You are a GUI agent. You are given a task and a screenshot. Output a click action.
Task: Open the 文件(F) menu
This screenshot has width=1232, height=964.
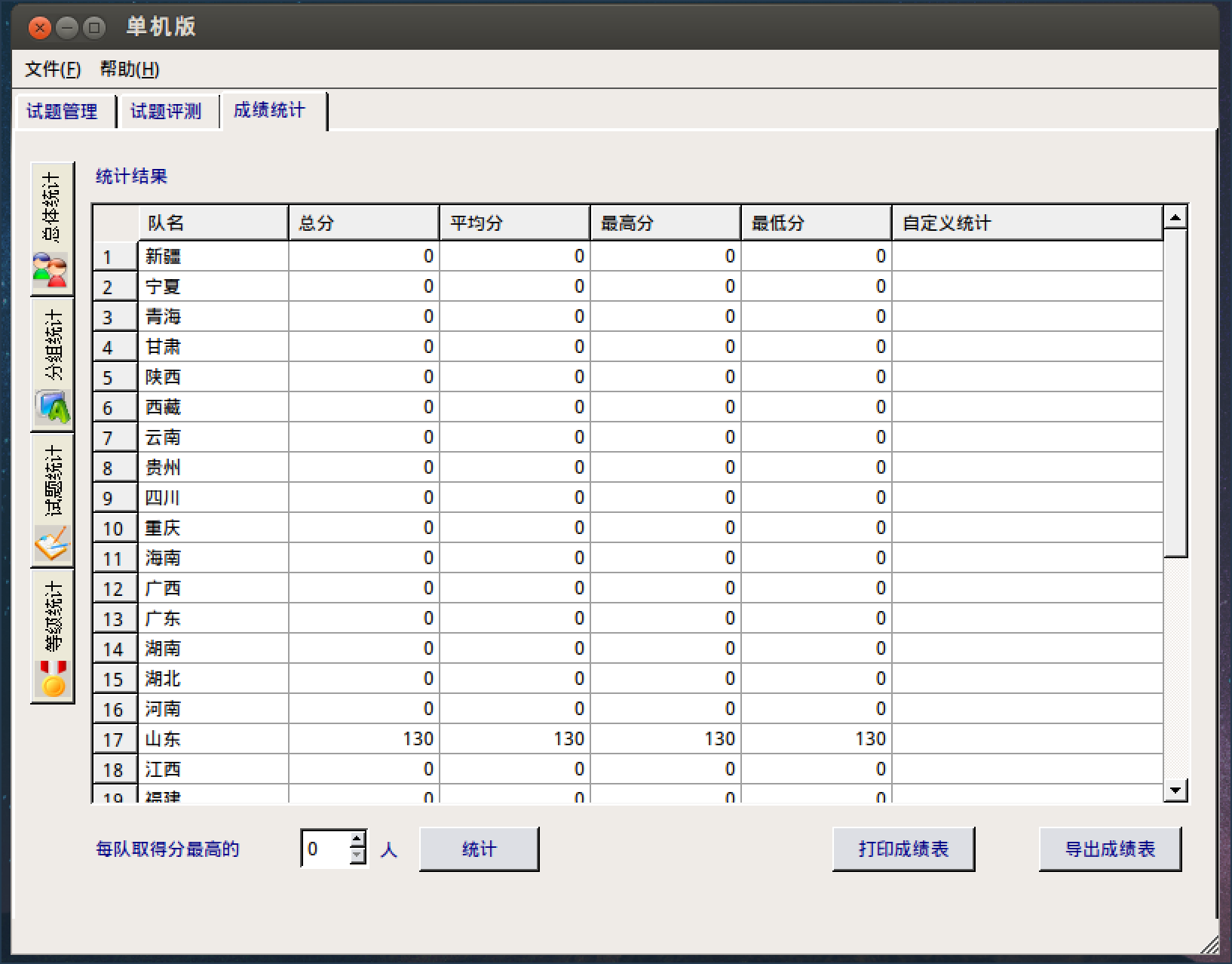point(53,69)
